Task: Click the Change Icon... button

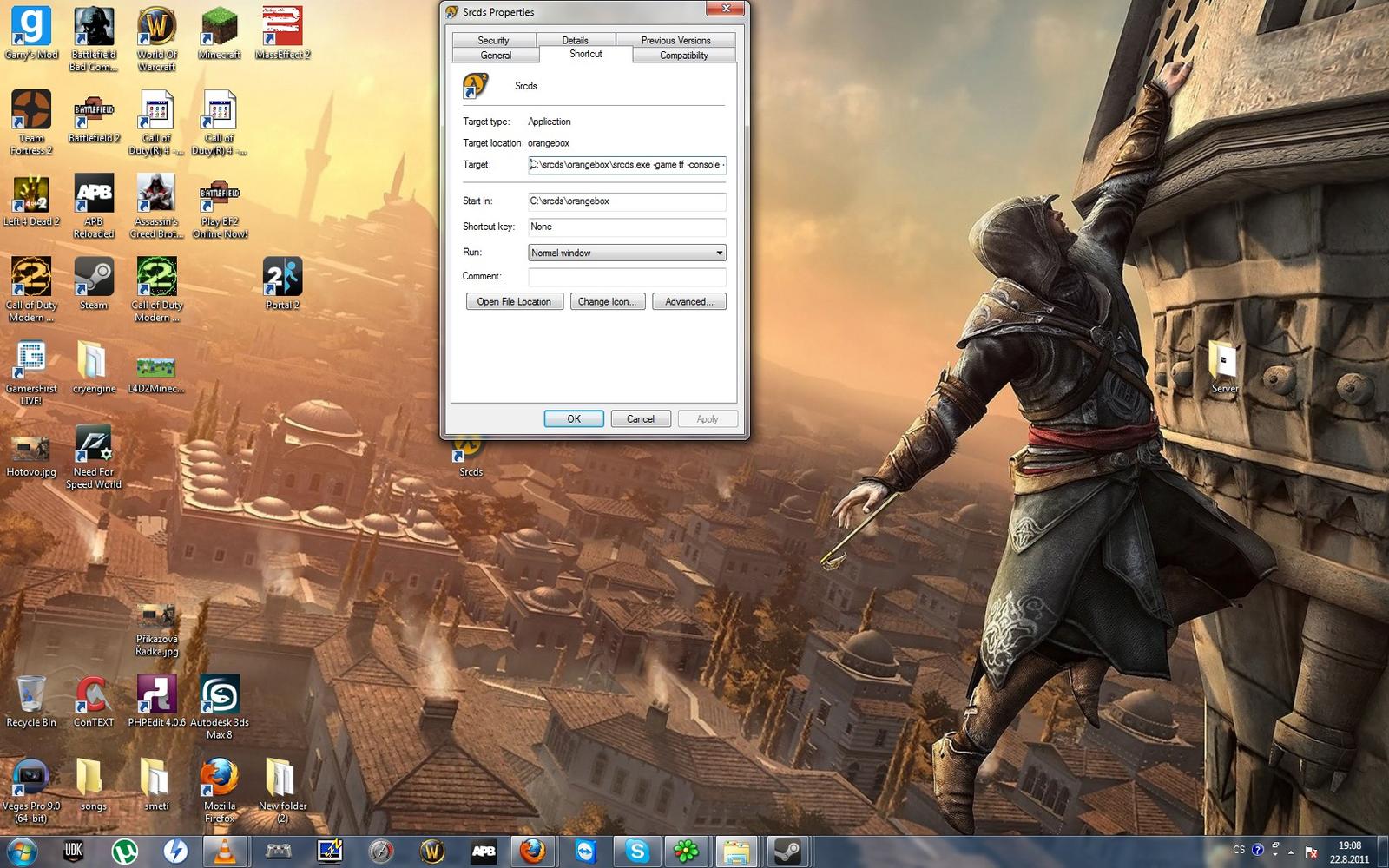Action: (607, 302)
